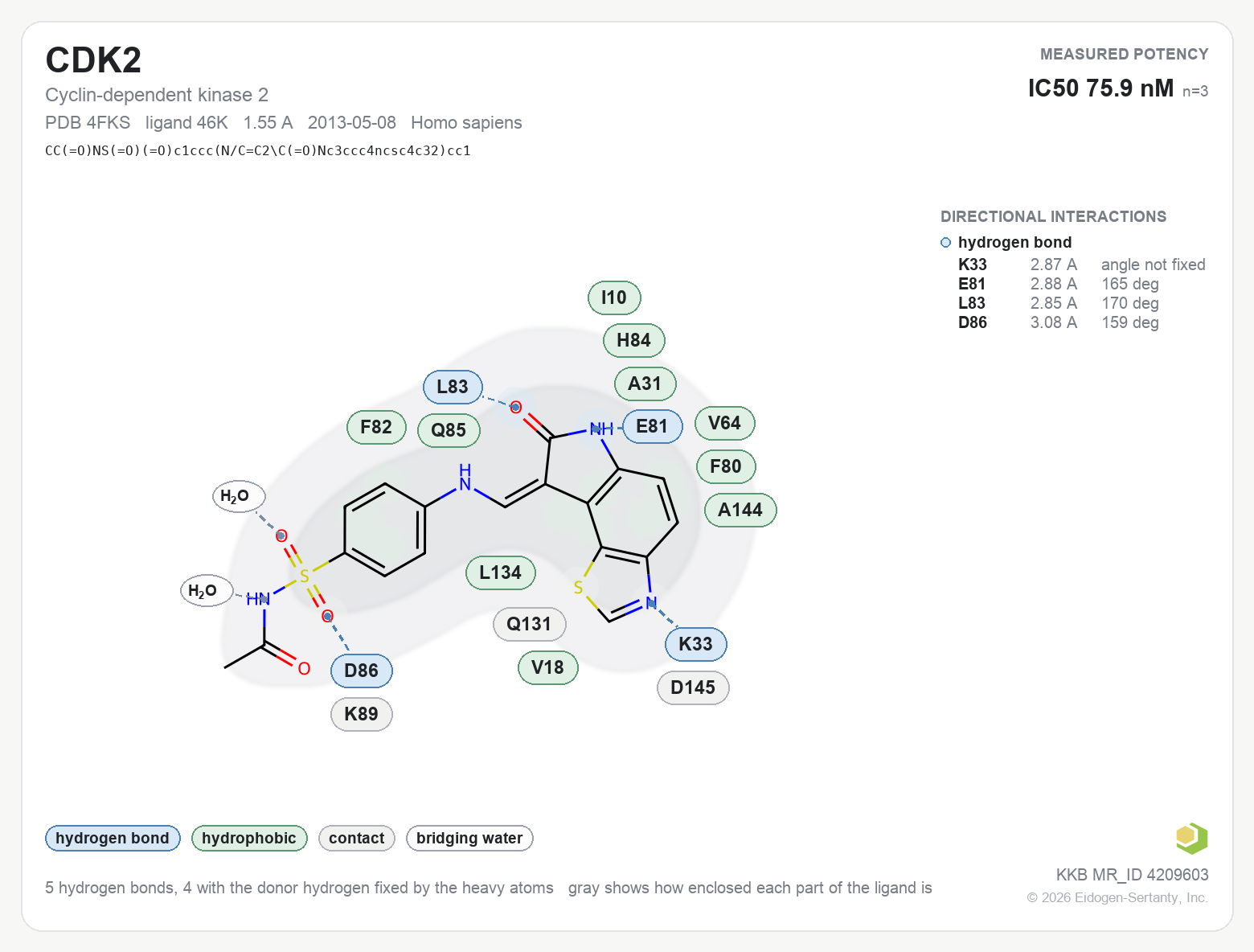Click the hydrophobic legend pill

click(x=249, y=838)
